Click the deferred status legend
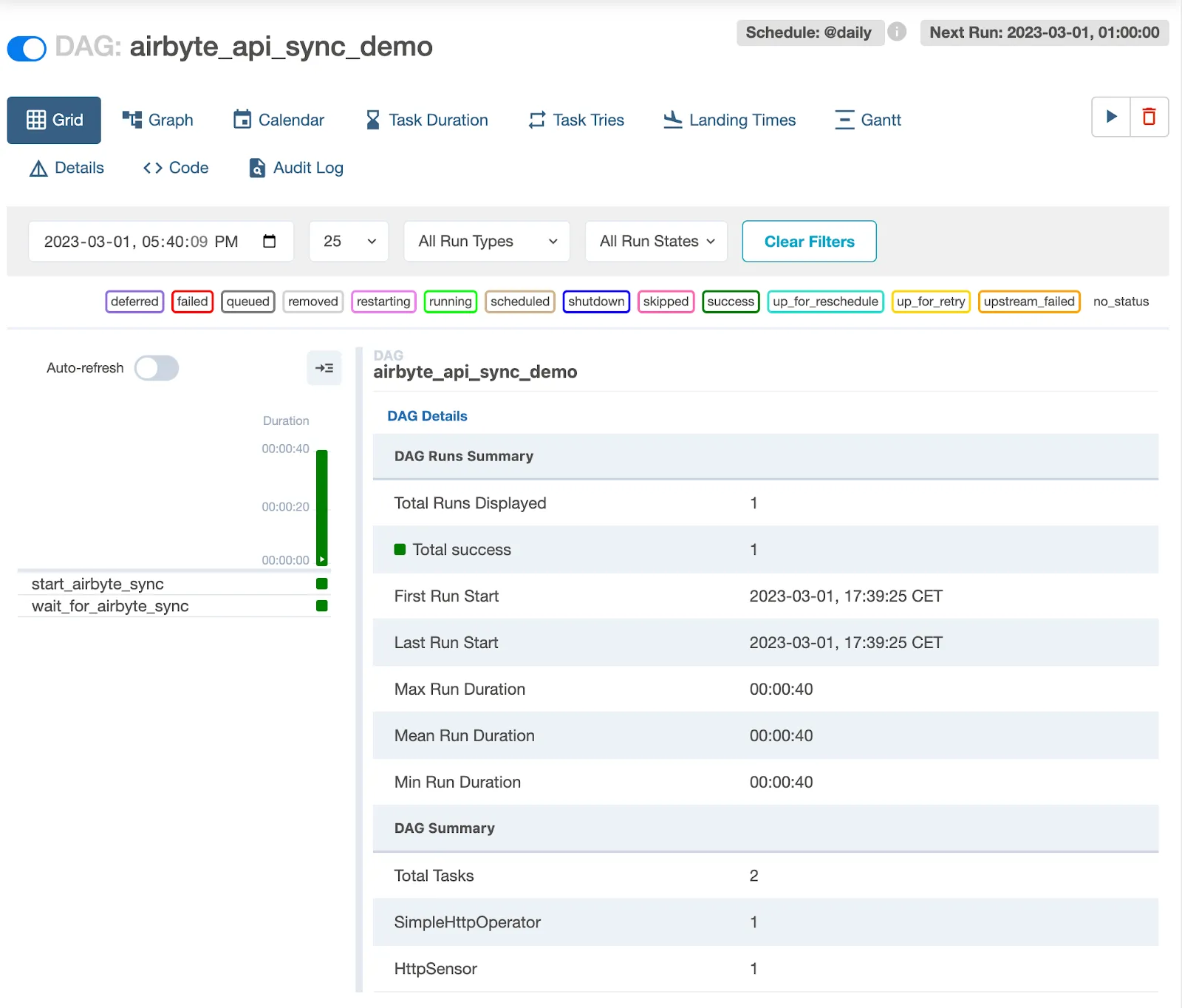This screenshot has height=1008, width=1182. tap(134, 302)
